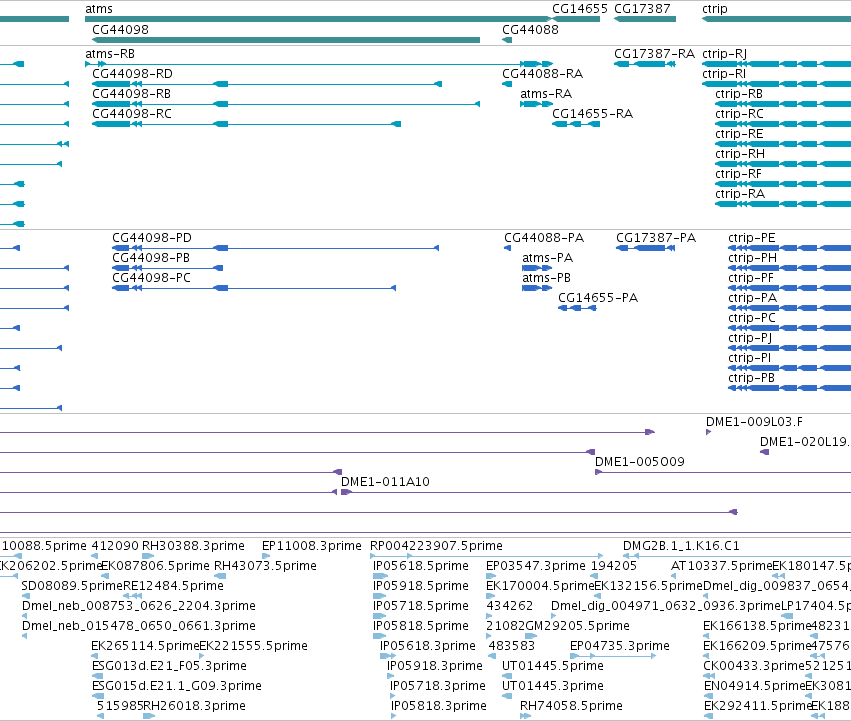Select EST EP04735.3prime
The image size is (851, 721).
pos(613,656)
